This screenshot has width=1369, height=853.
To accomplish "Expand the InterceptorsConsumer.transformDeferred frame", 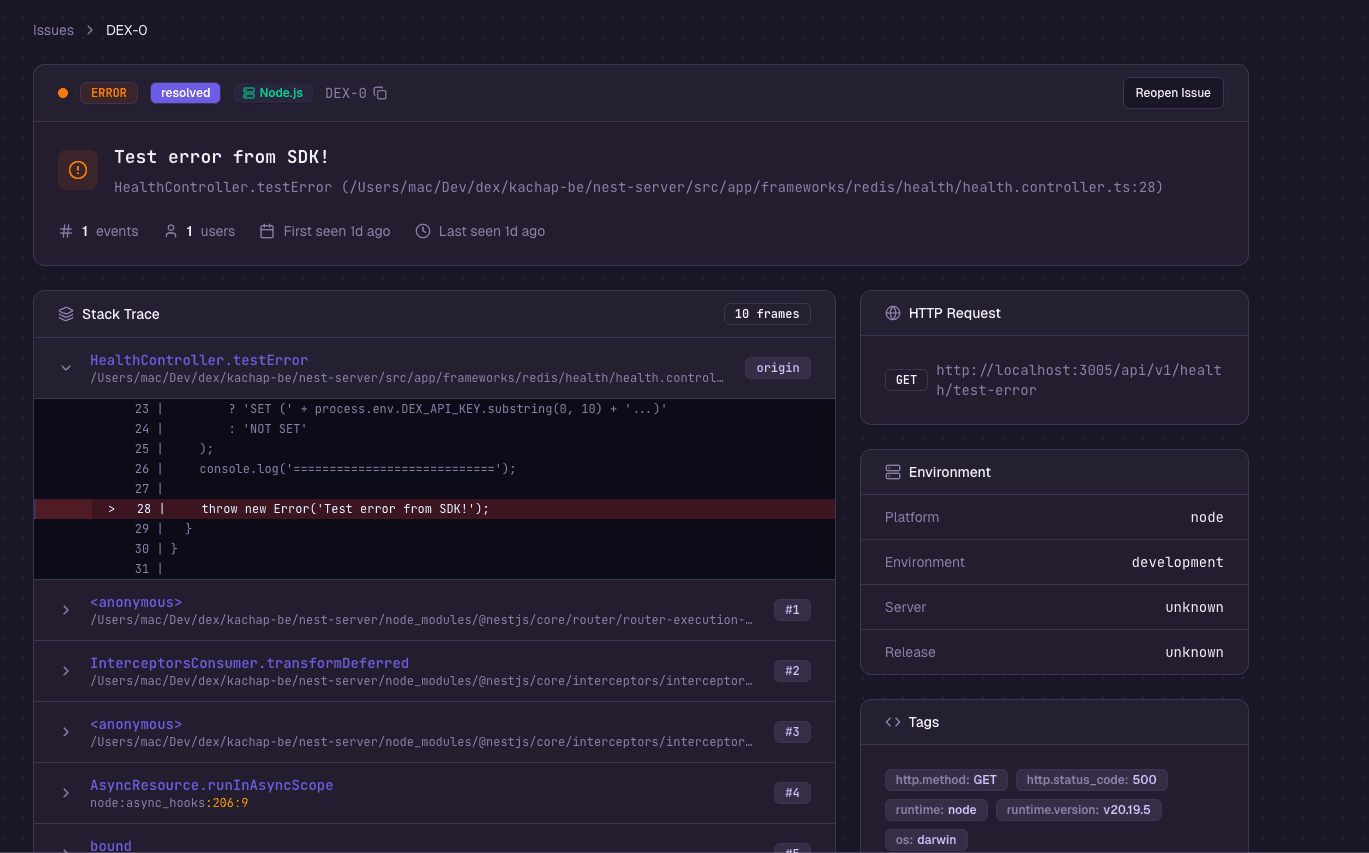I will (66, 671).
